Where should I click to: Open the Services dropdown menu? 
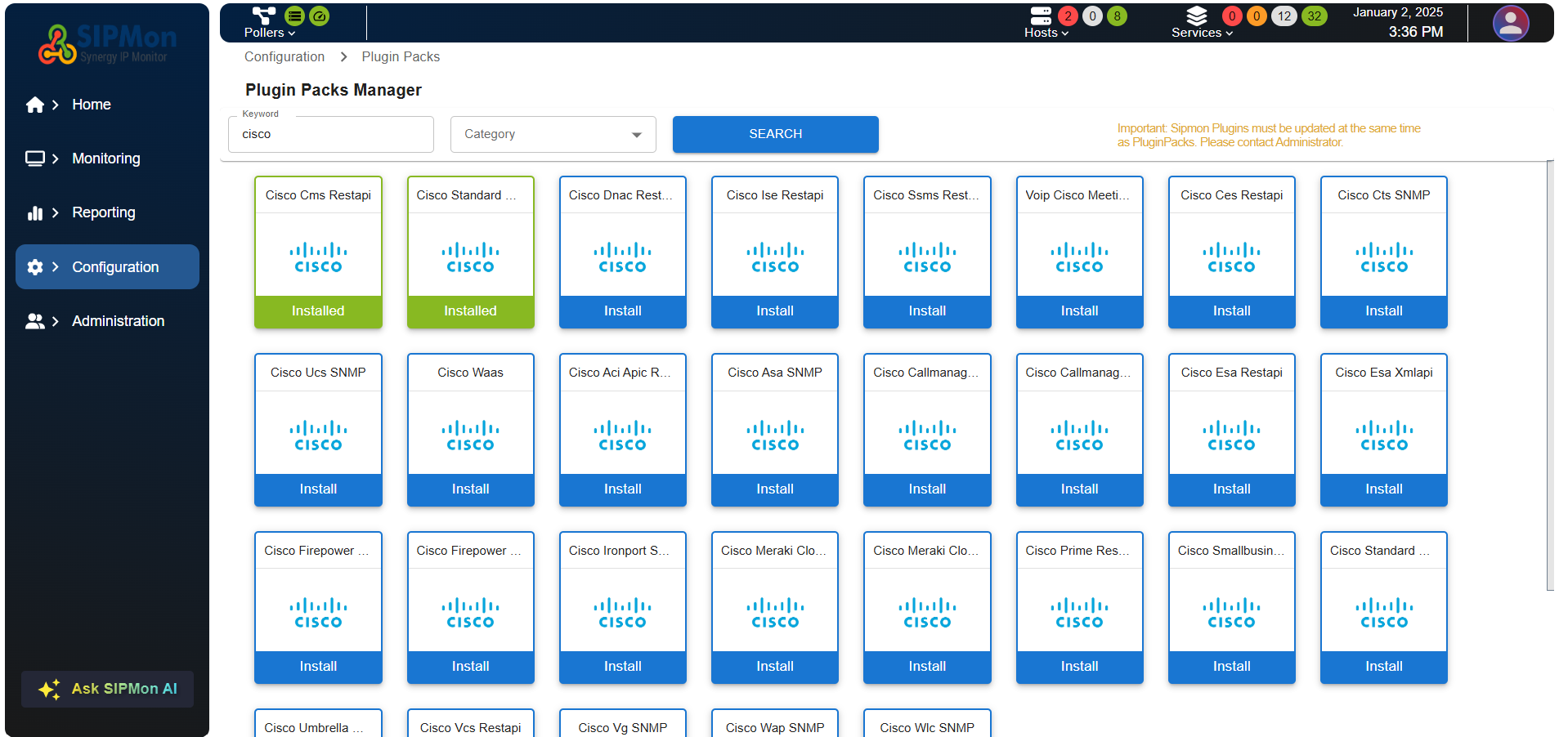tap(1201, 33)
